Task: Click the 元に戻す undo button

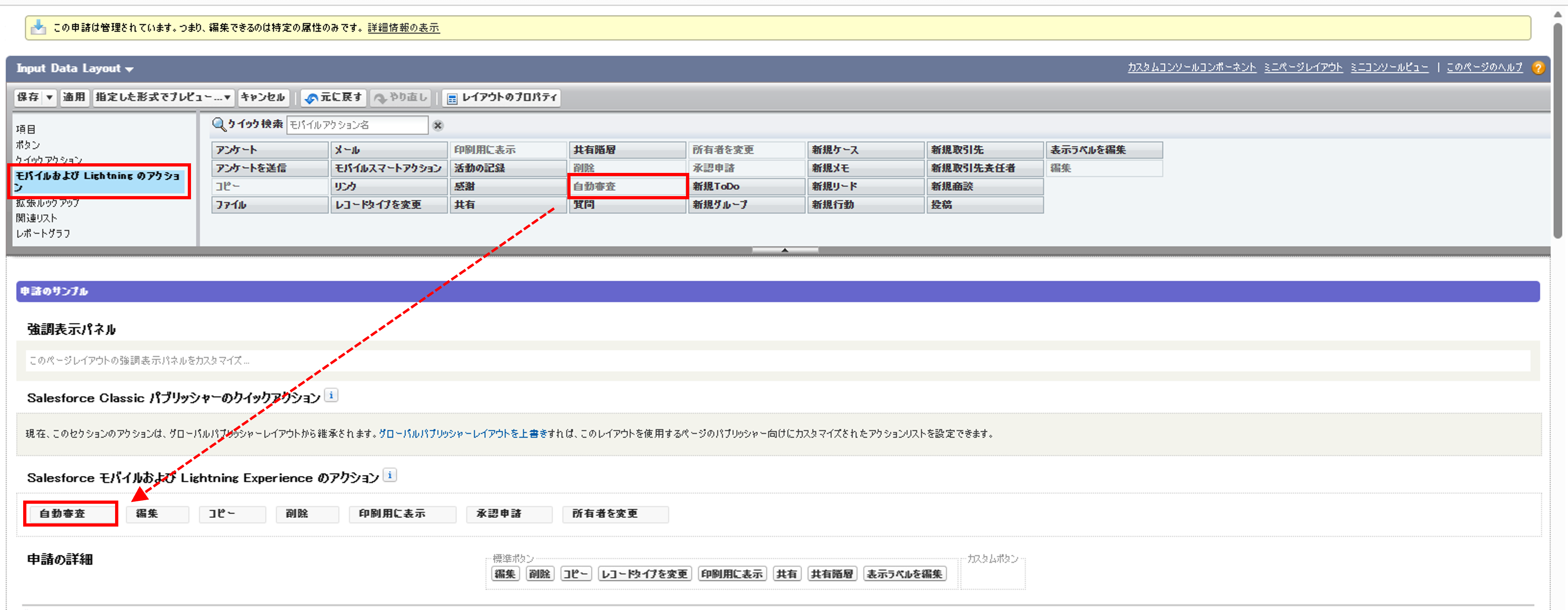Action: click(x=334, y=97)
